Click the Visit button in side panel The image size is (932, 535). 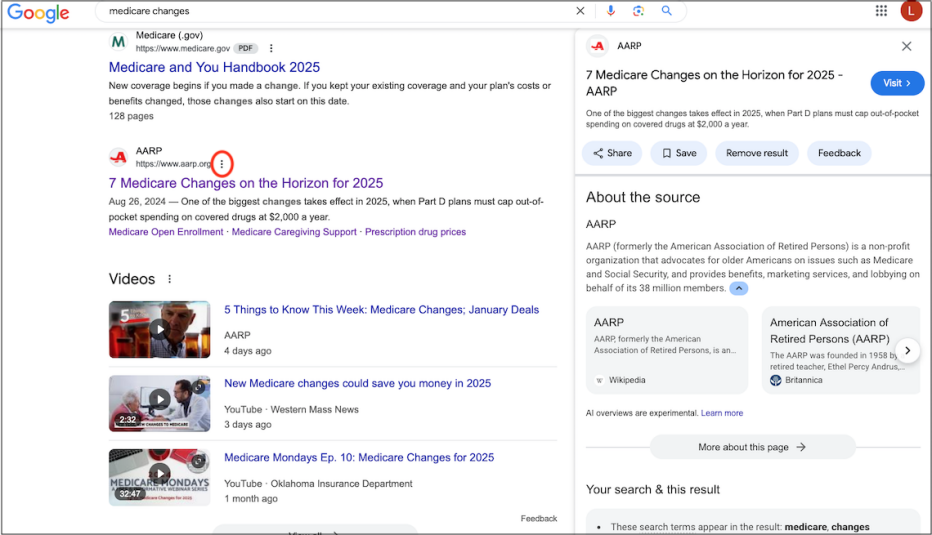(897, 83)
